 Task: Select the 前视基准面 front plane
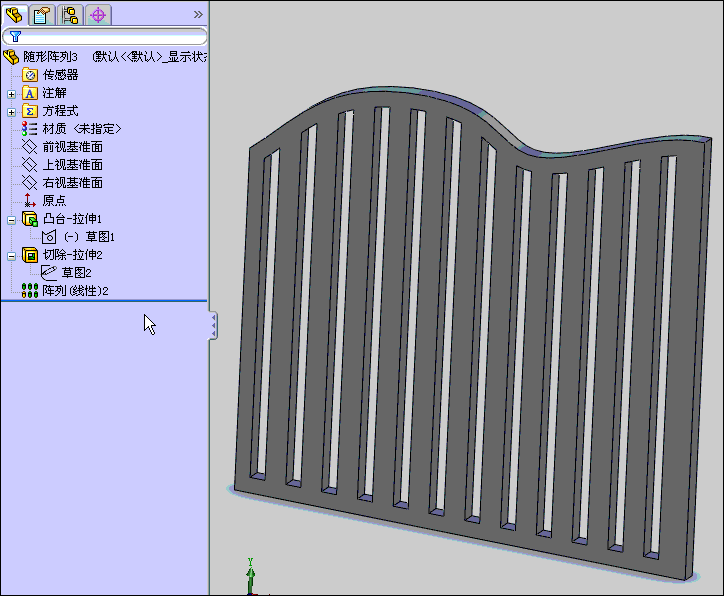pos(72,147)
